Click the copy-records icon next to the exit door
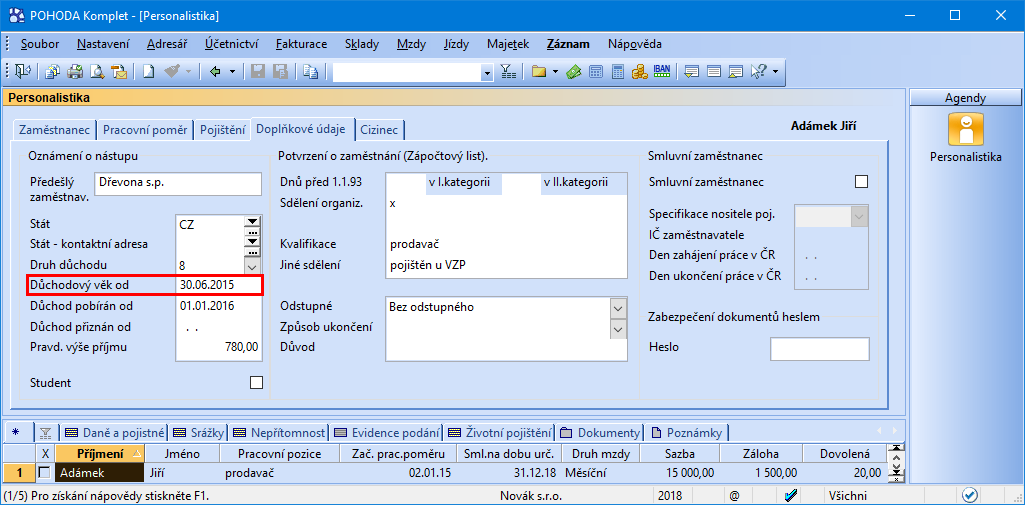 coord(53,71)
